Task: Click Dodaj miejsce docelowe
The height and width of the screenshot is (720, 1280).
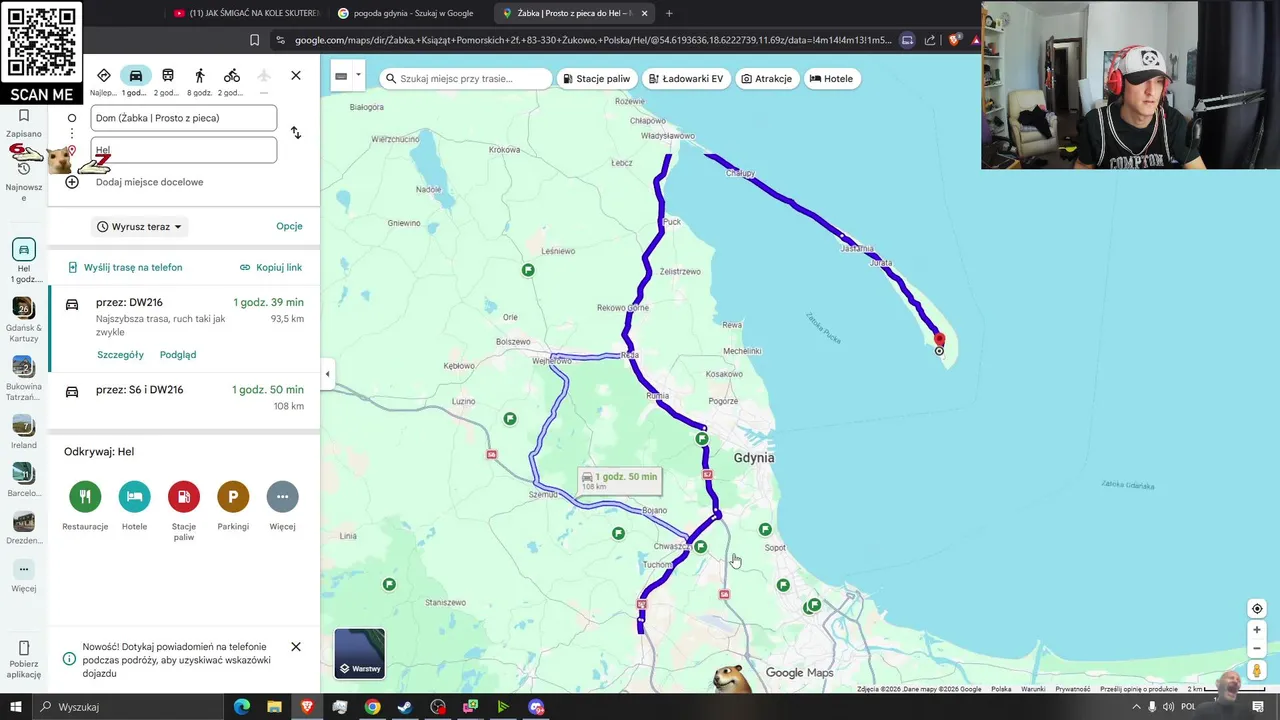Action: point(150,182)
